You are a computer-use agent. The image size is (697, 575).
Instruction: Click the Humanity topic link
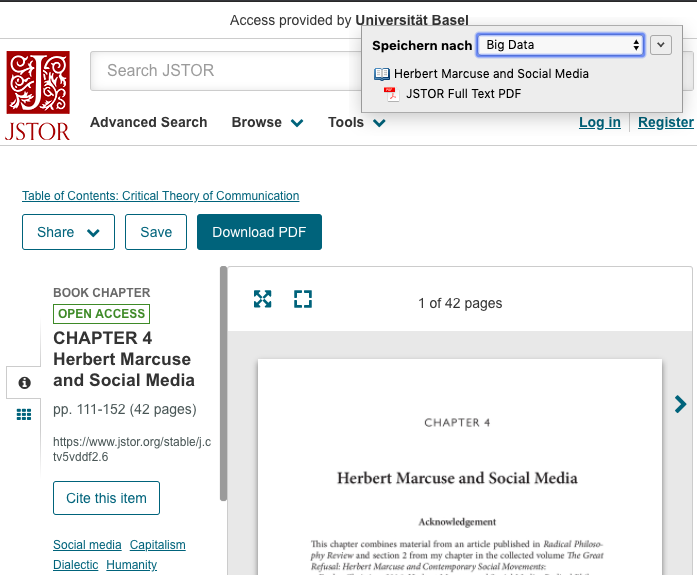[x=132, y=565]
